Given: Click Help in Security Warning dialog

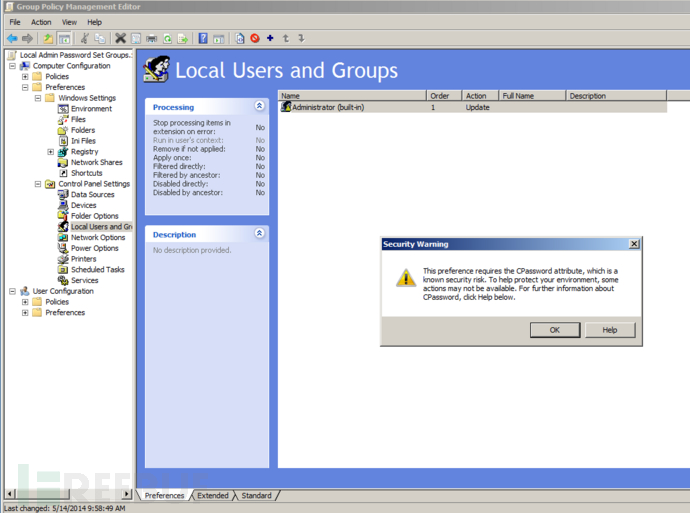Looking at the screenshot, I should (x=610, y=330).
